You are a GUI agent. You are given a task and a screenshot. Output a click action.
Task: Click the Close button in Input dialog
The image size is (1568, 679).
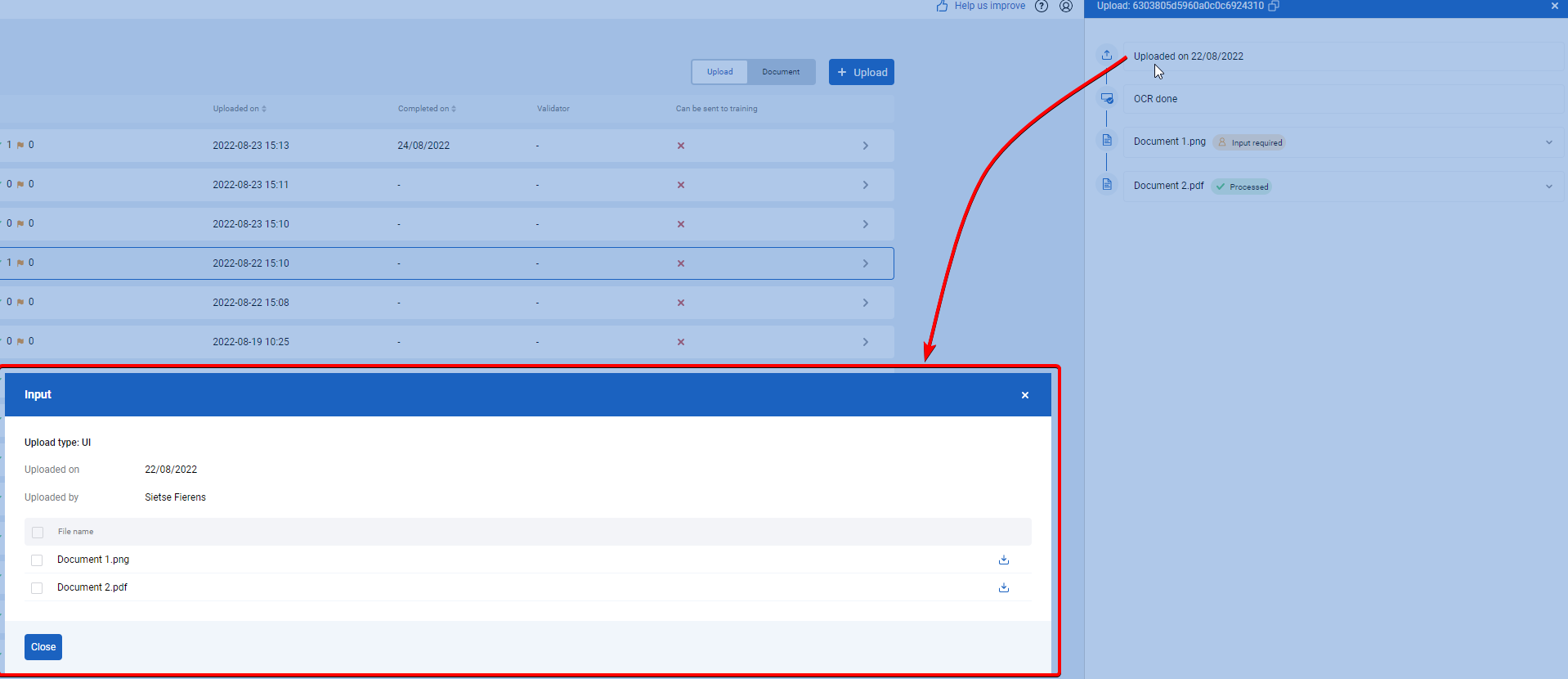[43, 647]
